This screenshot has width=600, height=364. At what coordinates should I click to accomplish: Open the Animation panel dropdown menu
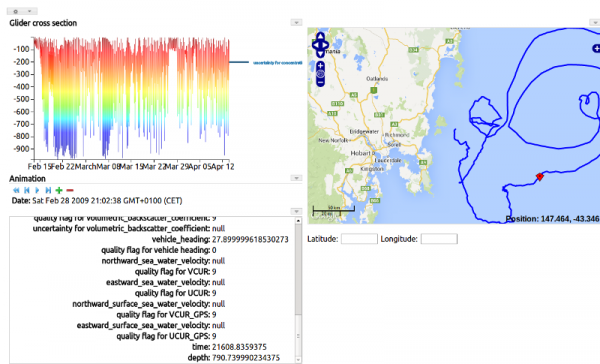[296, 178]
